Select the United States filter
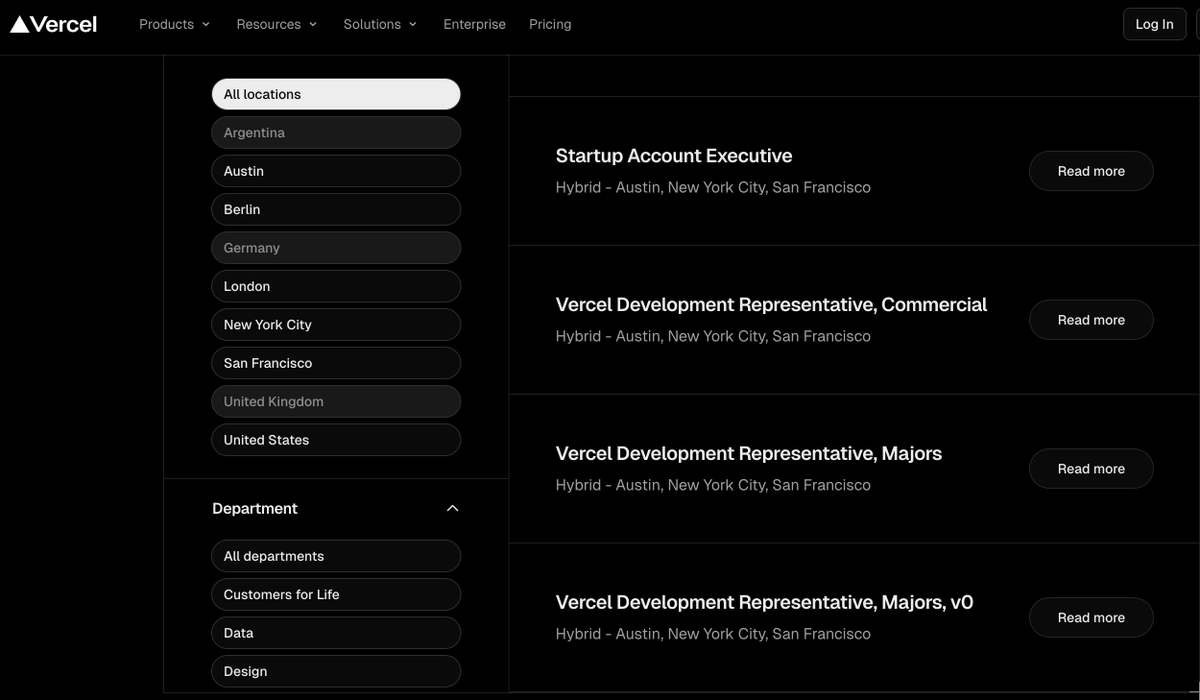This screenshot has height=700, width=1200. tap(336, 440)
